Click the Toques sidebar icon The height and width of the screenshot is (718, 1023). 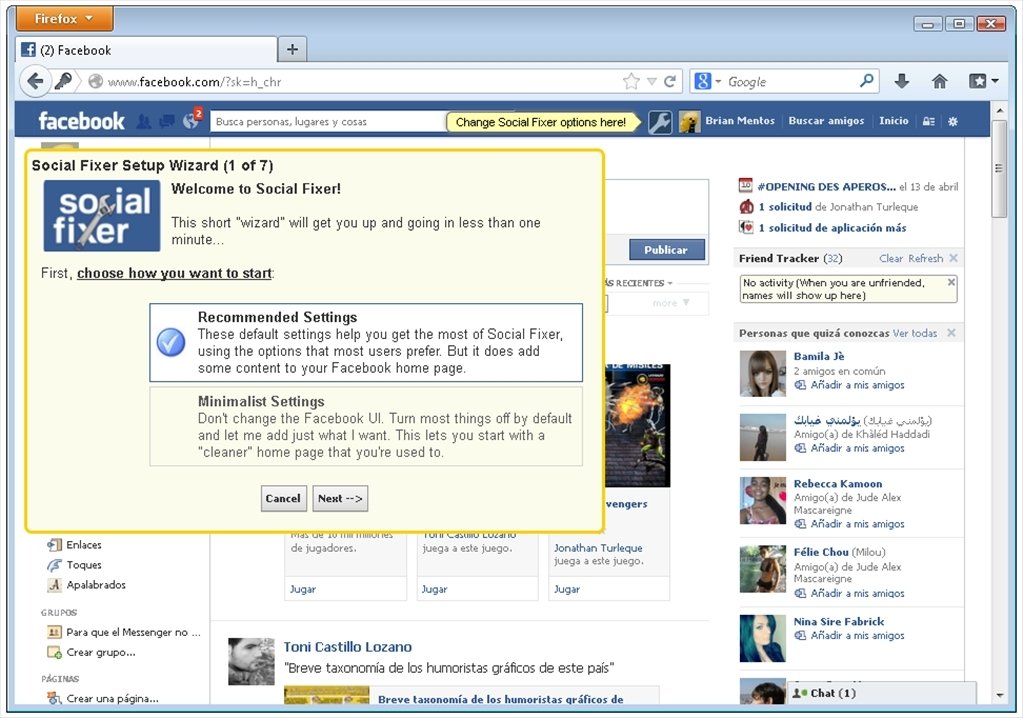point(54,565)
